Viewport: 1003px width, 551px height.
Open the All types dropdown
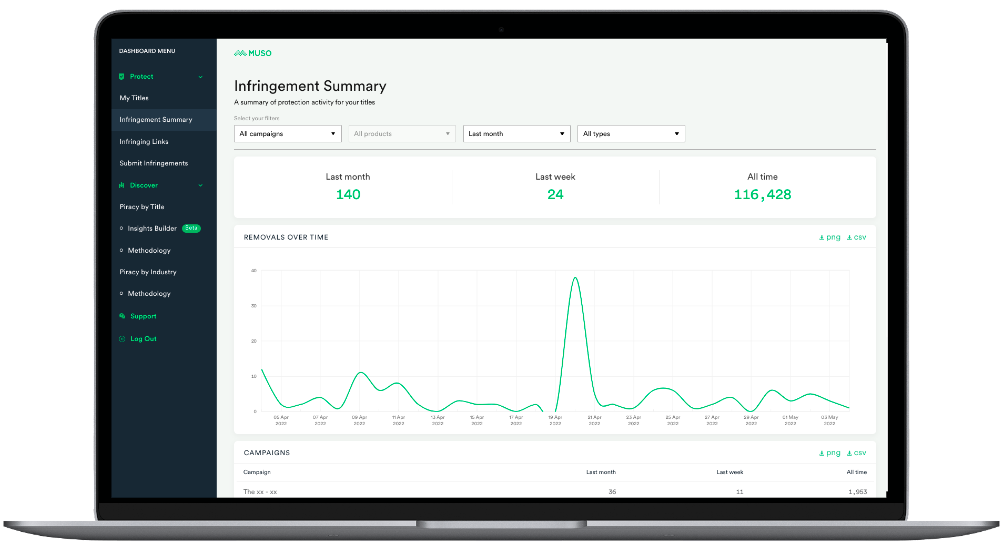point(631,134)
